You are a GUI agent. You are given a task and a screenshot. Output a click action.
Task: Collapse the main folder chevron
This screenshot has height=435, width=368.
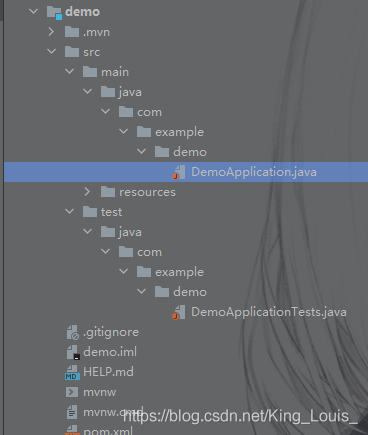click(70, 71)
